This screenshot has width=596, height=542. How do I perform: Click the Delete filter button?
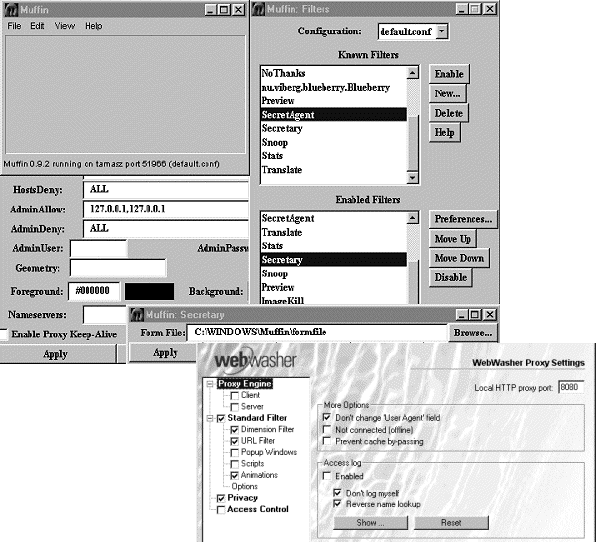click(449, 113)
